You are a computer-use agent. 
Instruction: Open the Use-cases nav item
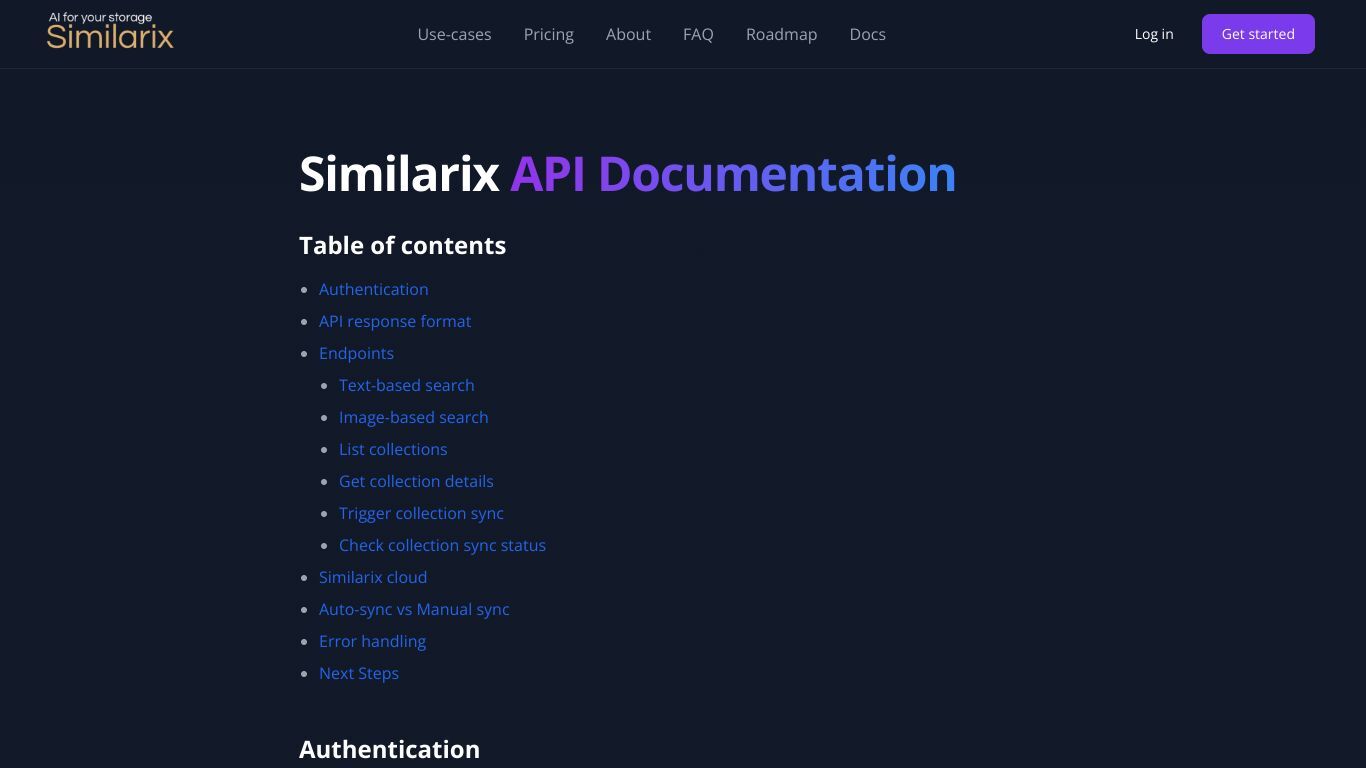click(x=454, y=34)
